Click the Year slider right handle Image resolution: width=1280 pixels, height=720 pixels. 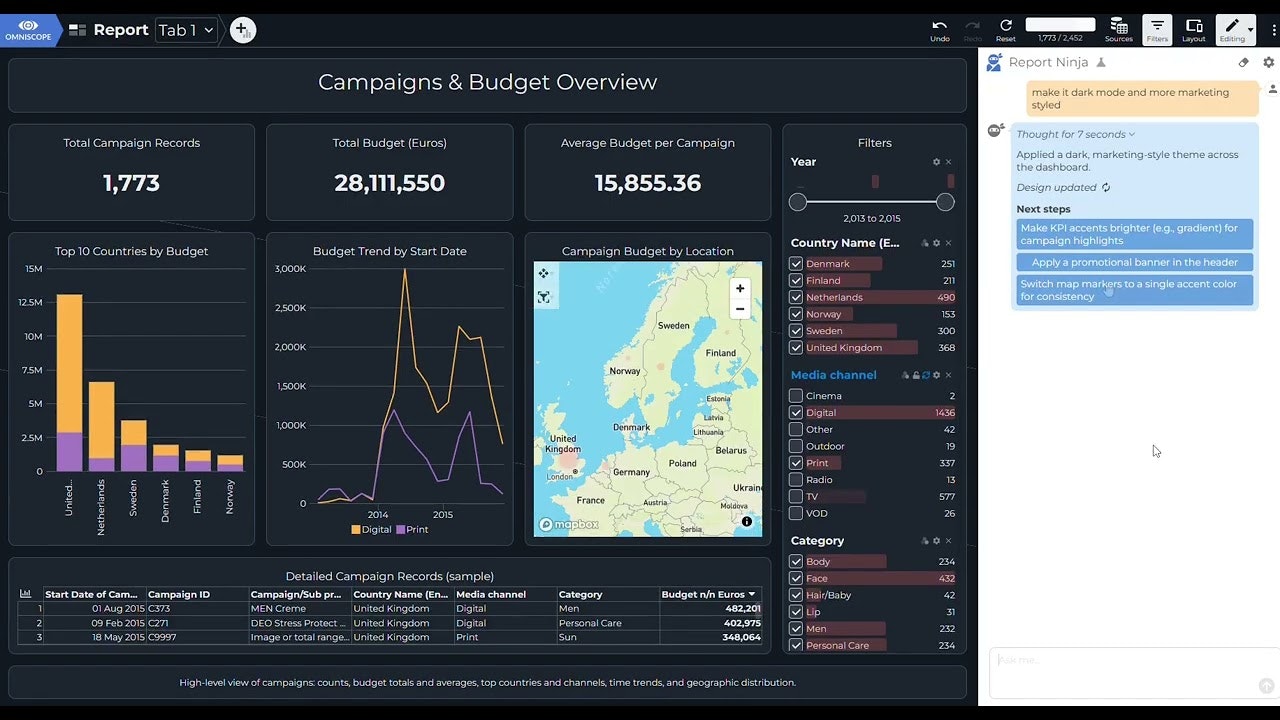click(945, 202)
